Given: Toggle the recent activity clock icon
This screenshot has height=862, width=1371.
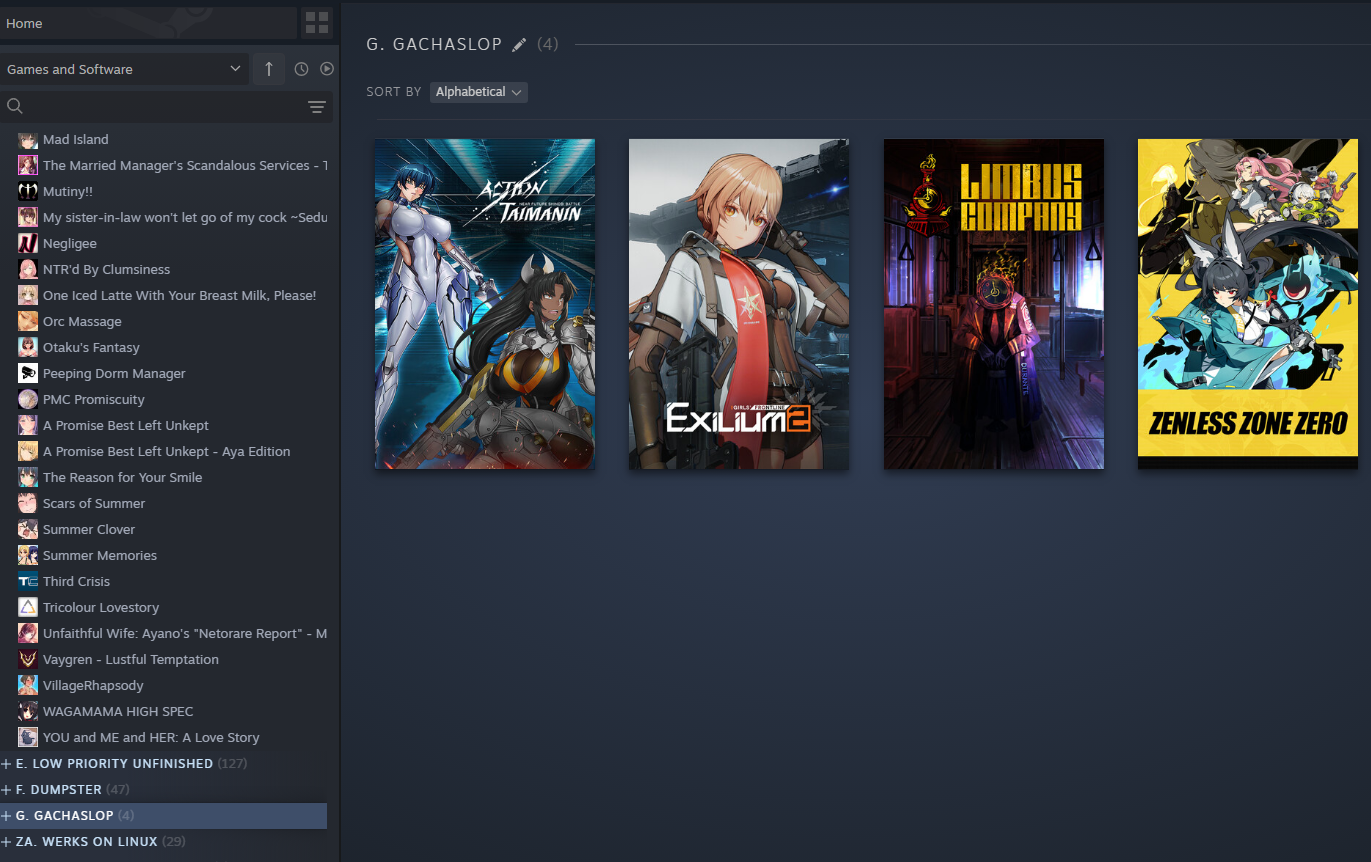Looking at the screenshot, I should (301, 69).
